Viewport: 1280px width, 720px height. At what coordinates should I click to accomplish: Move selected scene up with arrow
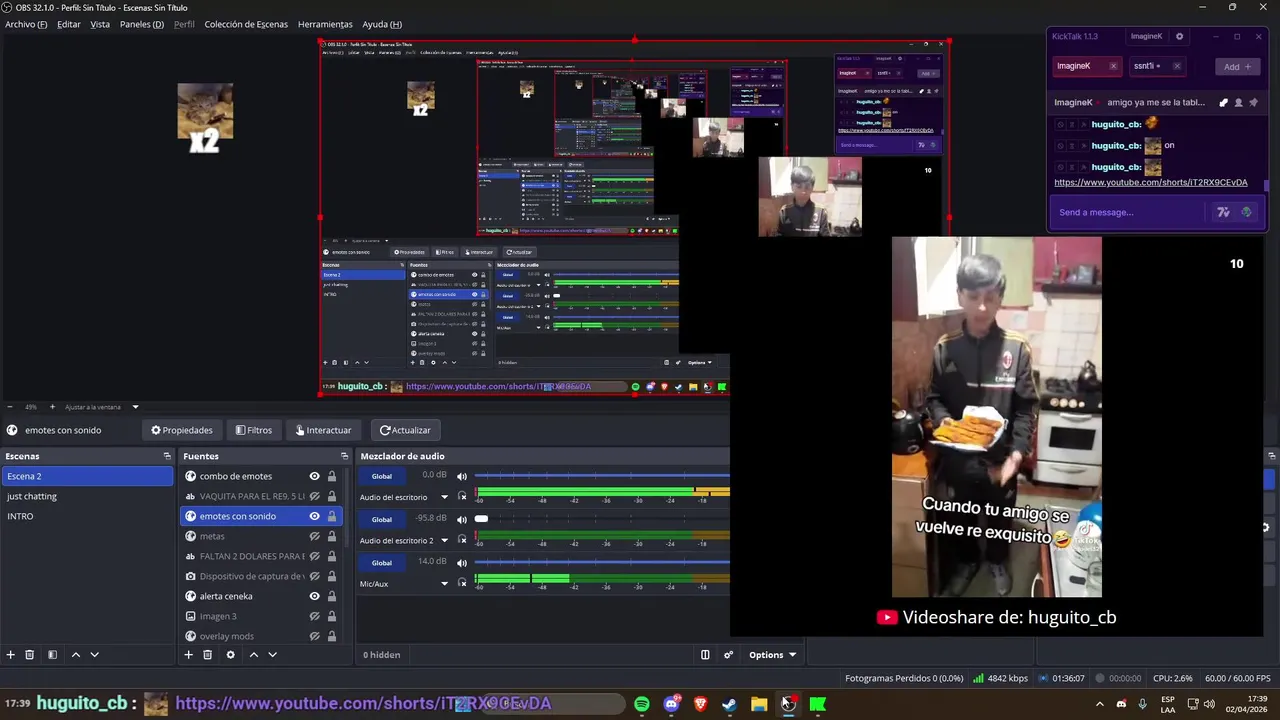coord(75,655)
